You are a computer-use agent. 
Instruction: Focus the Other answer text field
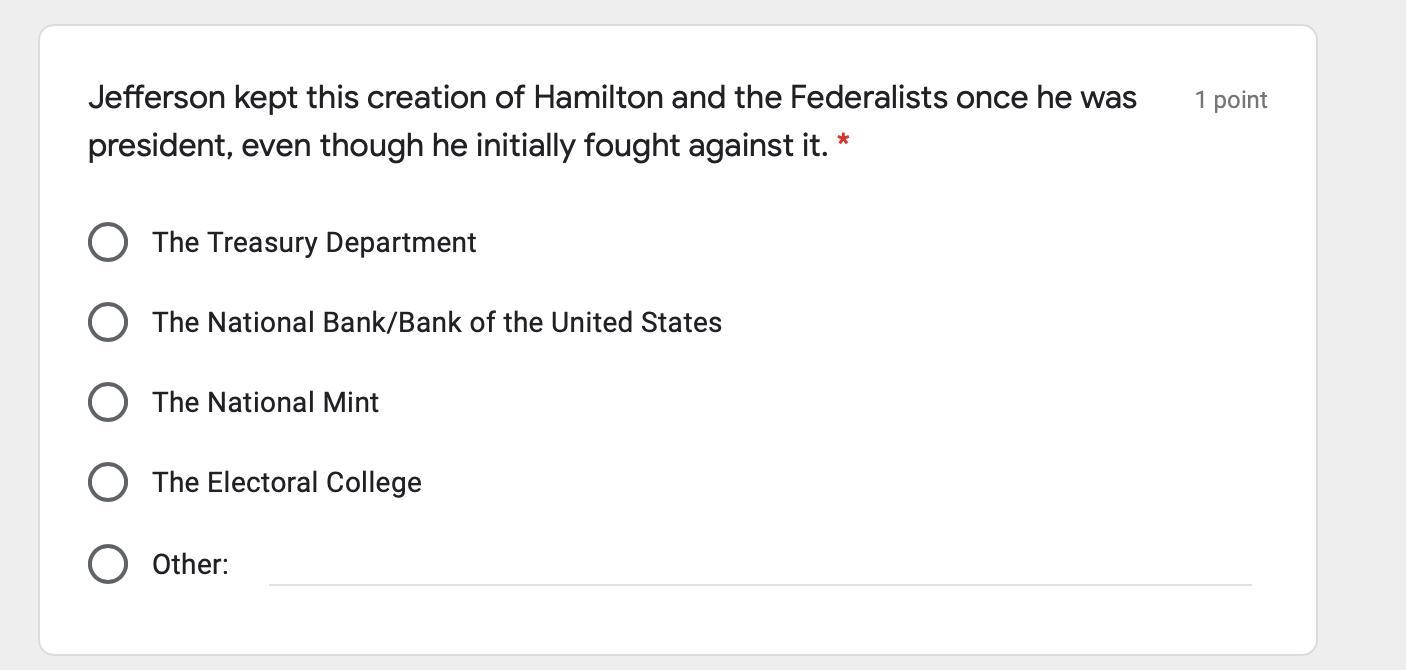(x=760, y=566)
